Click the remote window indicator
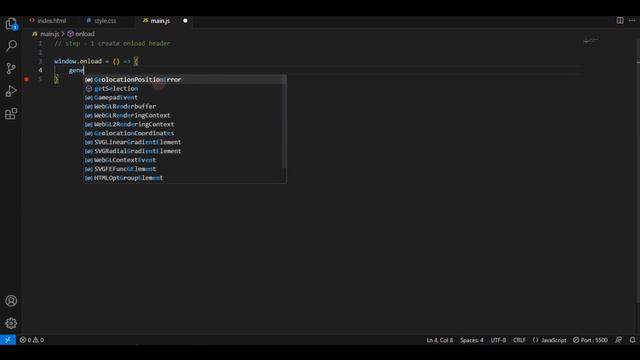Viewport: 640px width, 360px height. [x=8, y=340]
